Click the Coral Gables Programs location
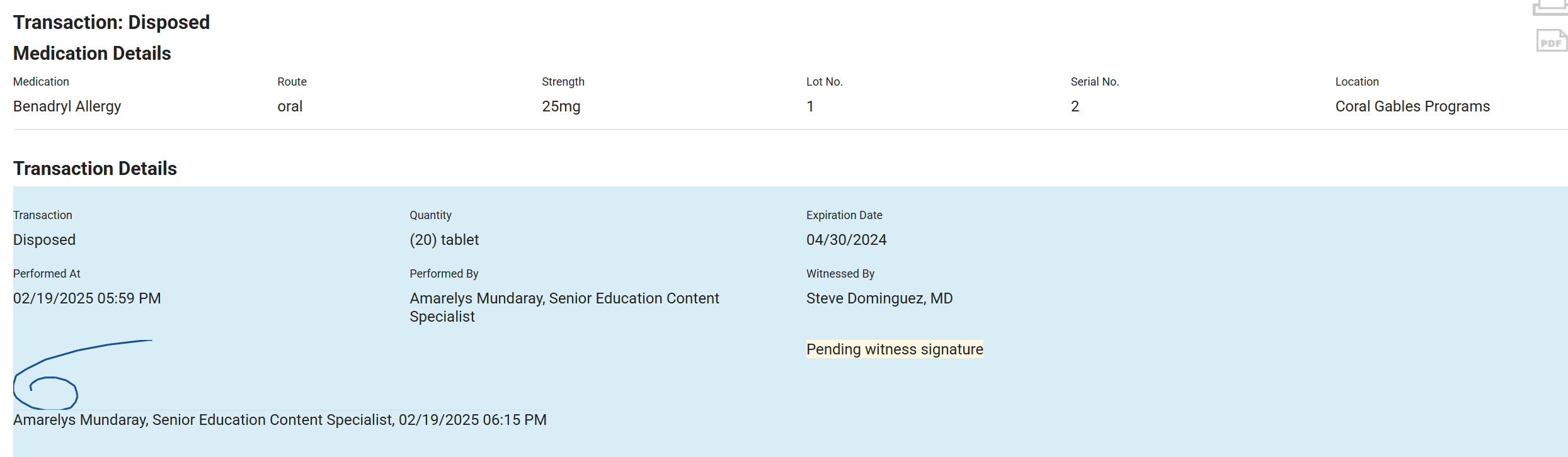This screenshot has height=457, width=1568. pyautogui.click(x=1412, y=106)
